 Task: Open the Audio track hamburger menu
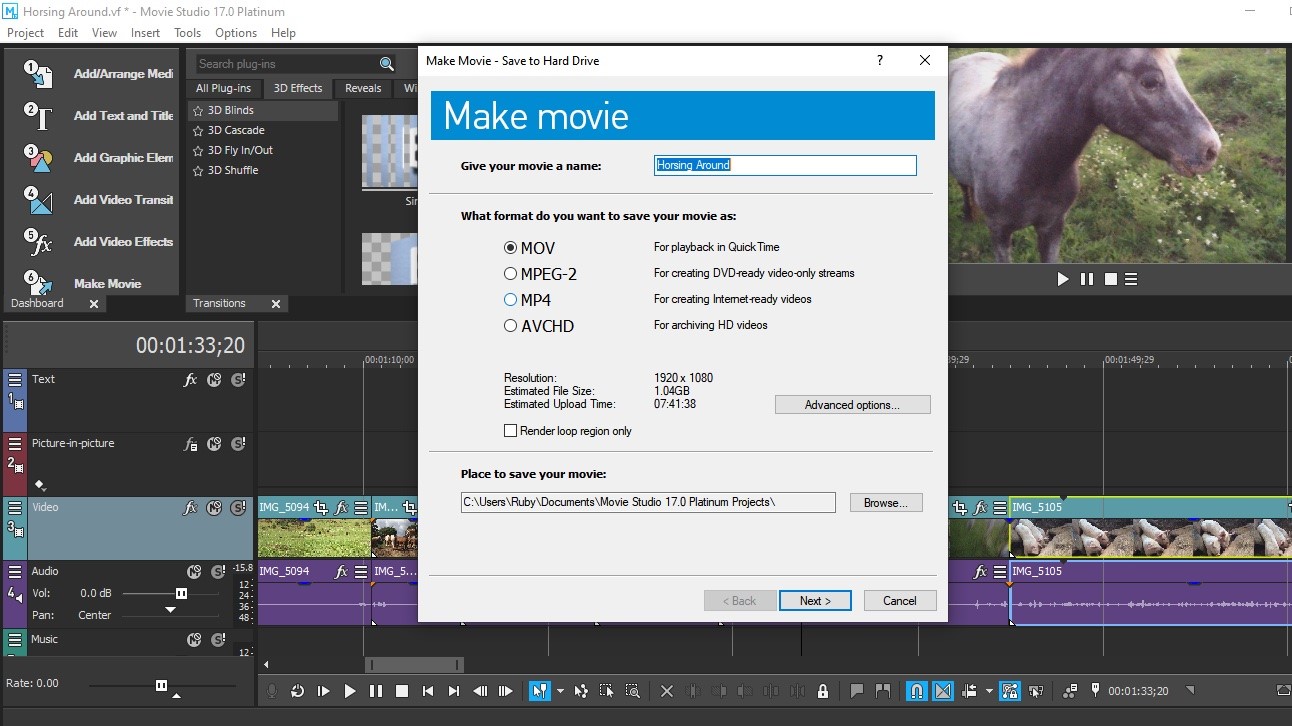coord(15,572)
